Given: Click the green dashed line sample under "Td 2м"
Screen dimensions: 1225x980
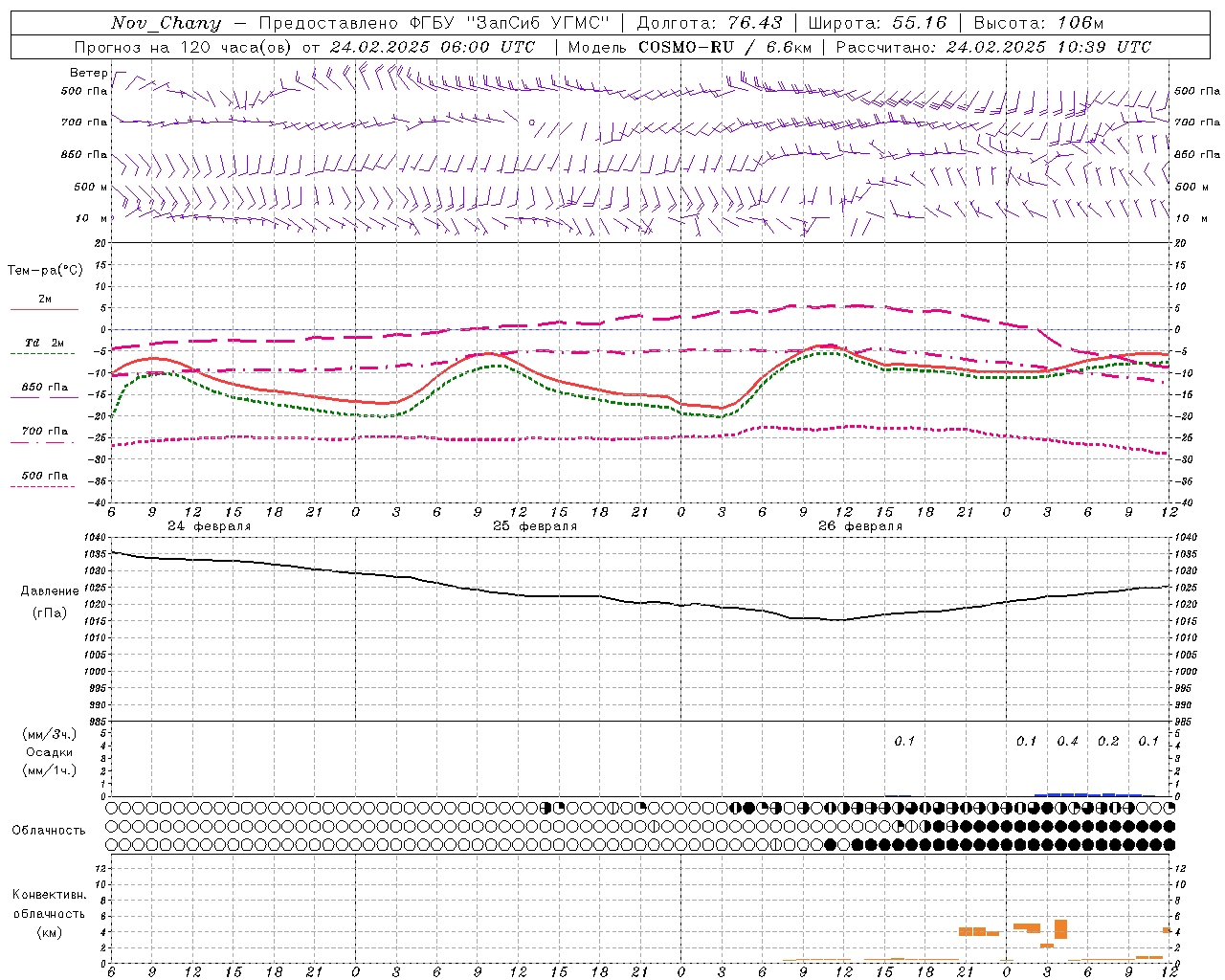Looking at the screenshot, I should click(x=42, y=354).
